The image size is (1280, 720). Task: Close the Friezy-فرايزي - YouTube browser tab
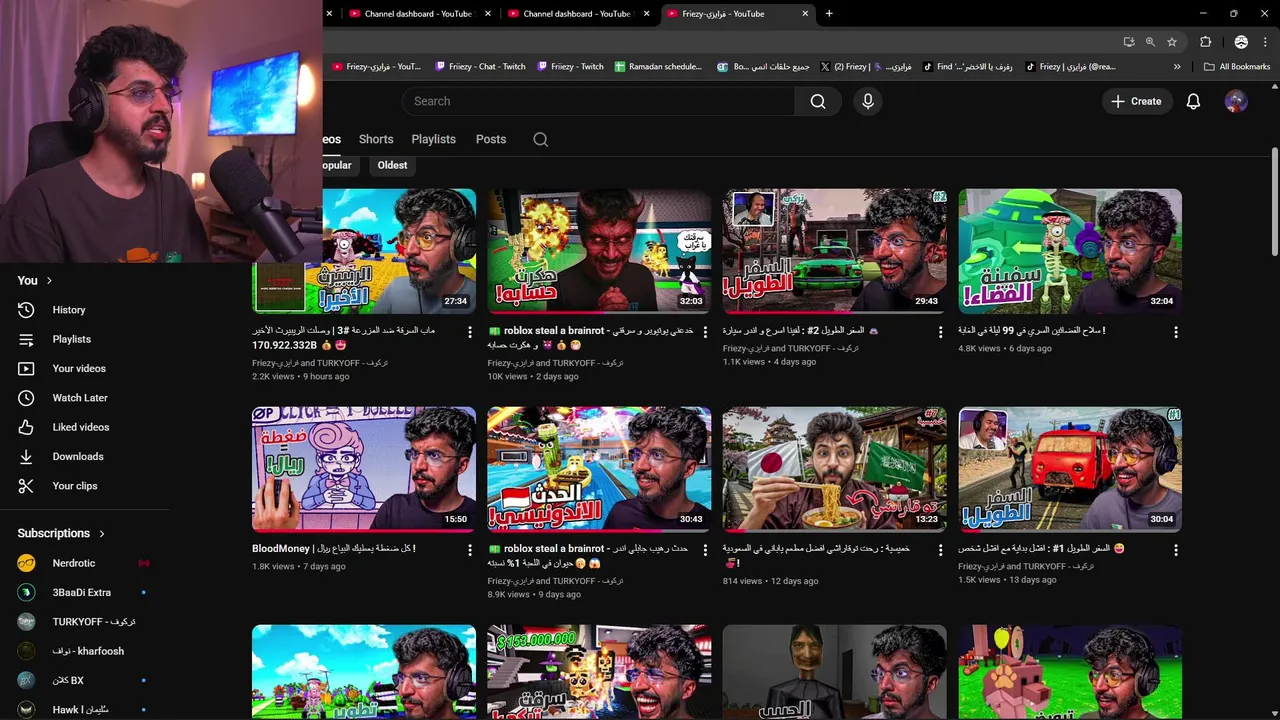(805, 14)
